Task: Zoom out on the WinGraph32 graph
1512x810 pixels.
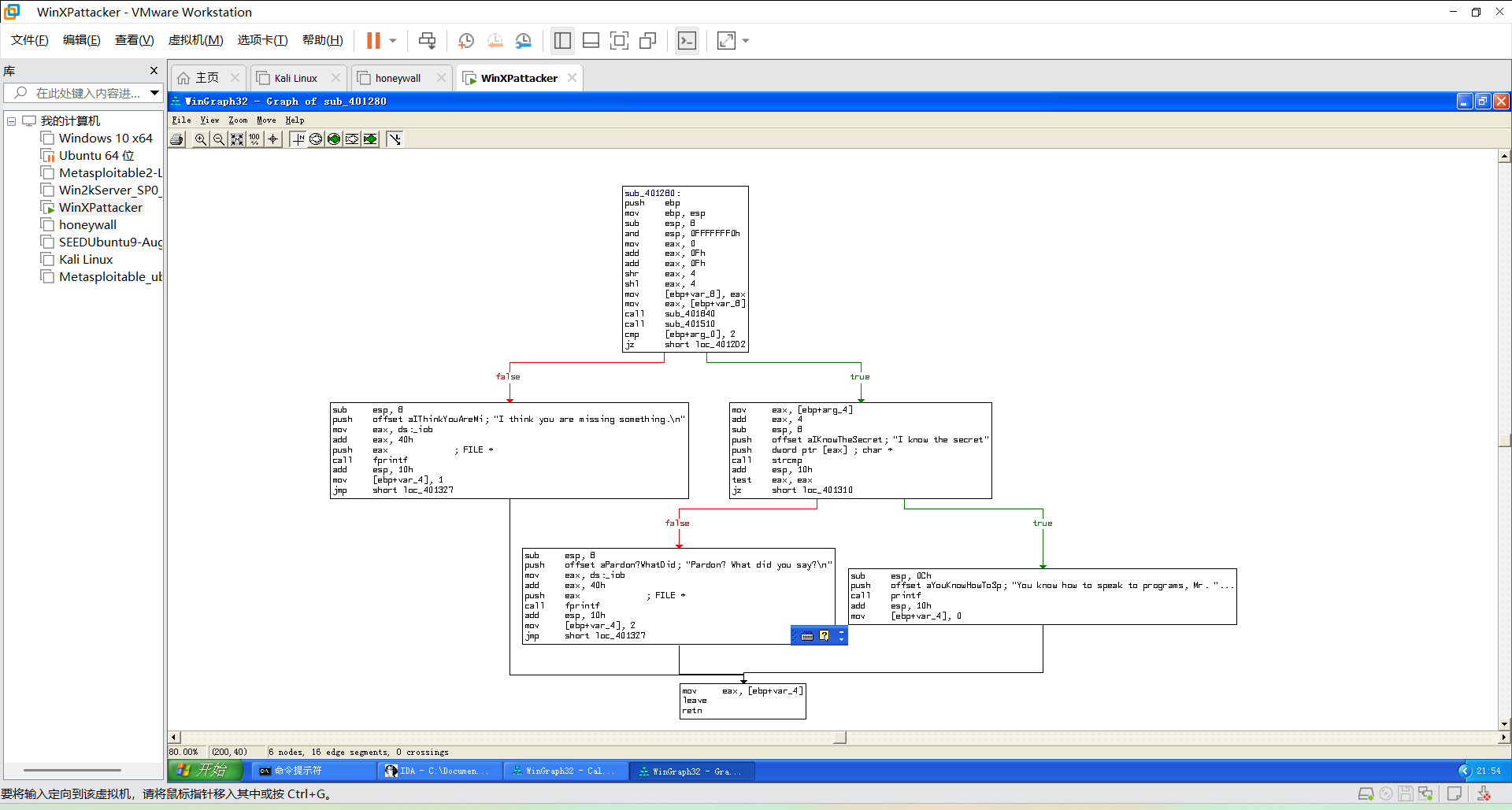Action: [x=219, y=139]
